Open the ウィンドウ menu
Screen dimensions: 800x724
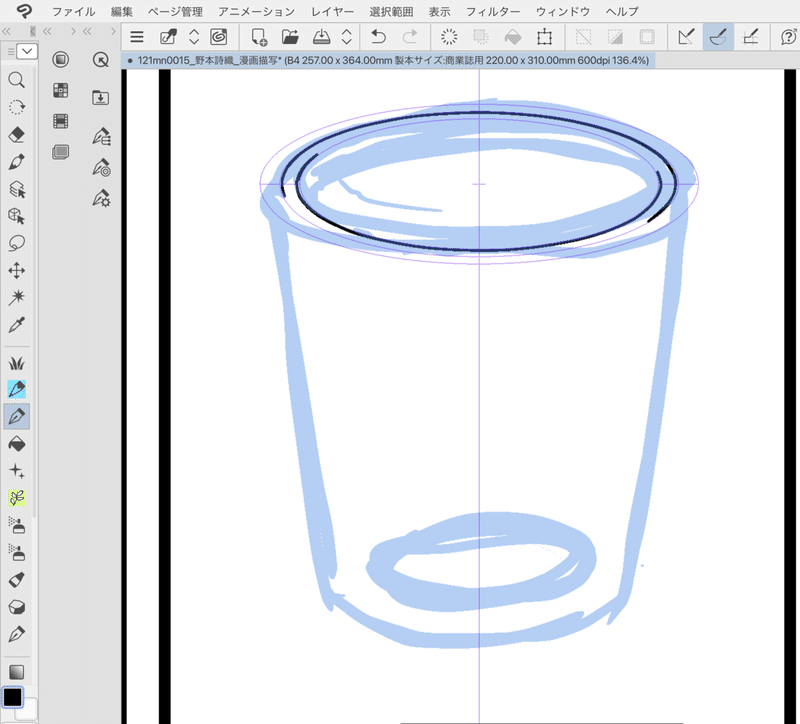point(563,11)
